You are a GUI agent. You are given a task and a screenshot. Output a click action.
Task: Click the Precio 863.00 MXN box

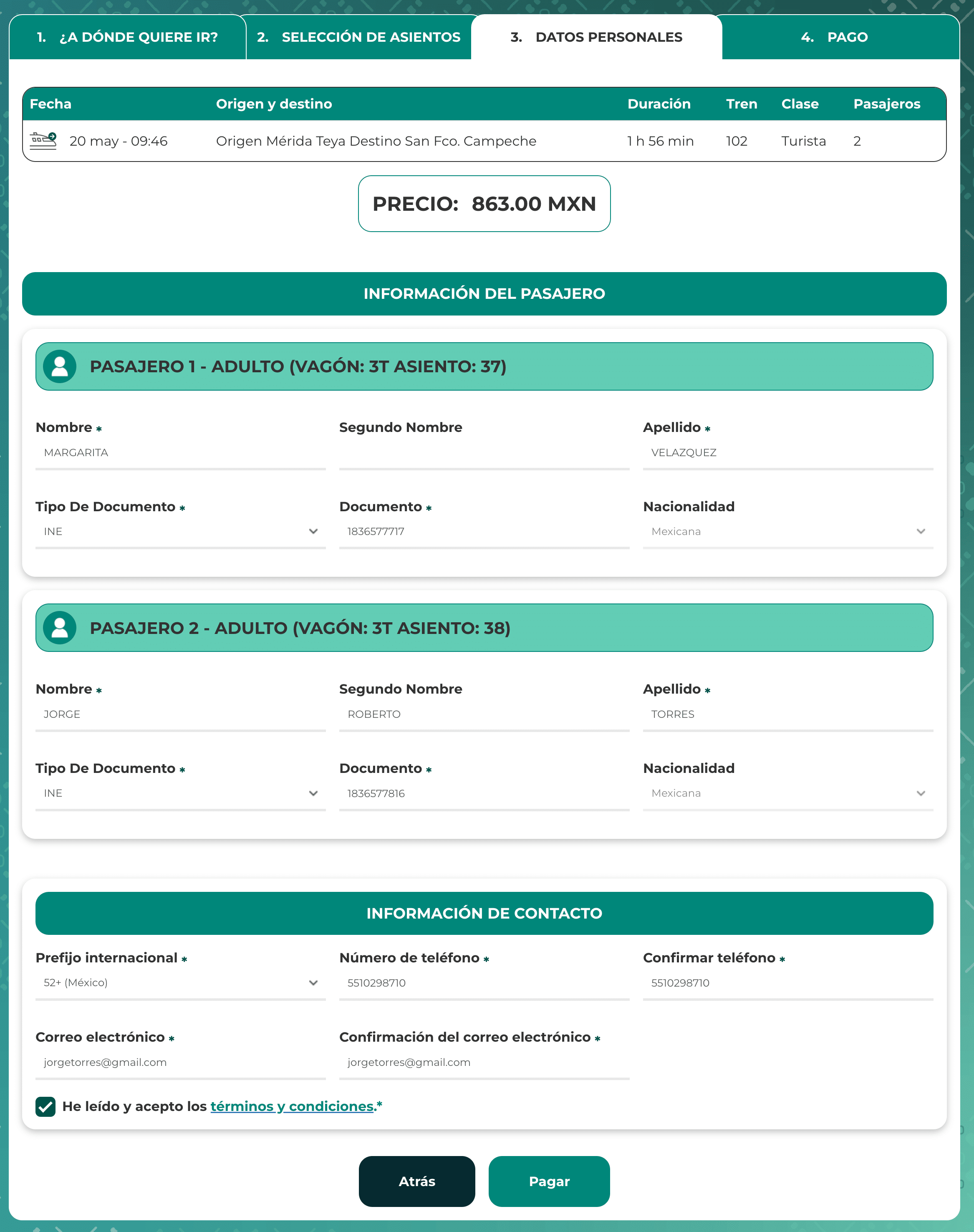click(484, 204)
